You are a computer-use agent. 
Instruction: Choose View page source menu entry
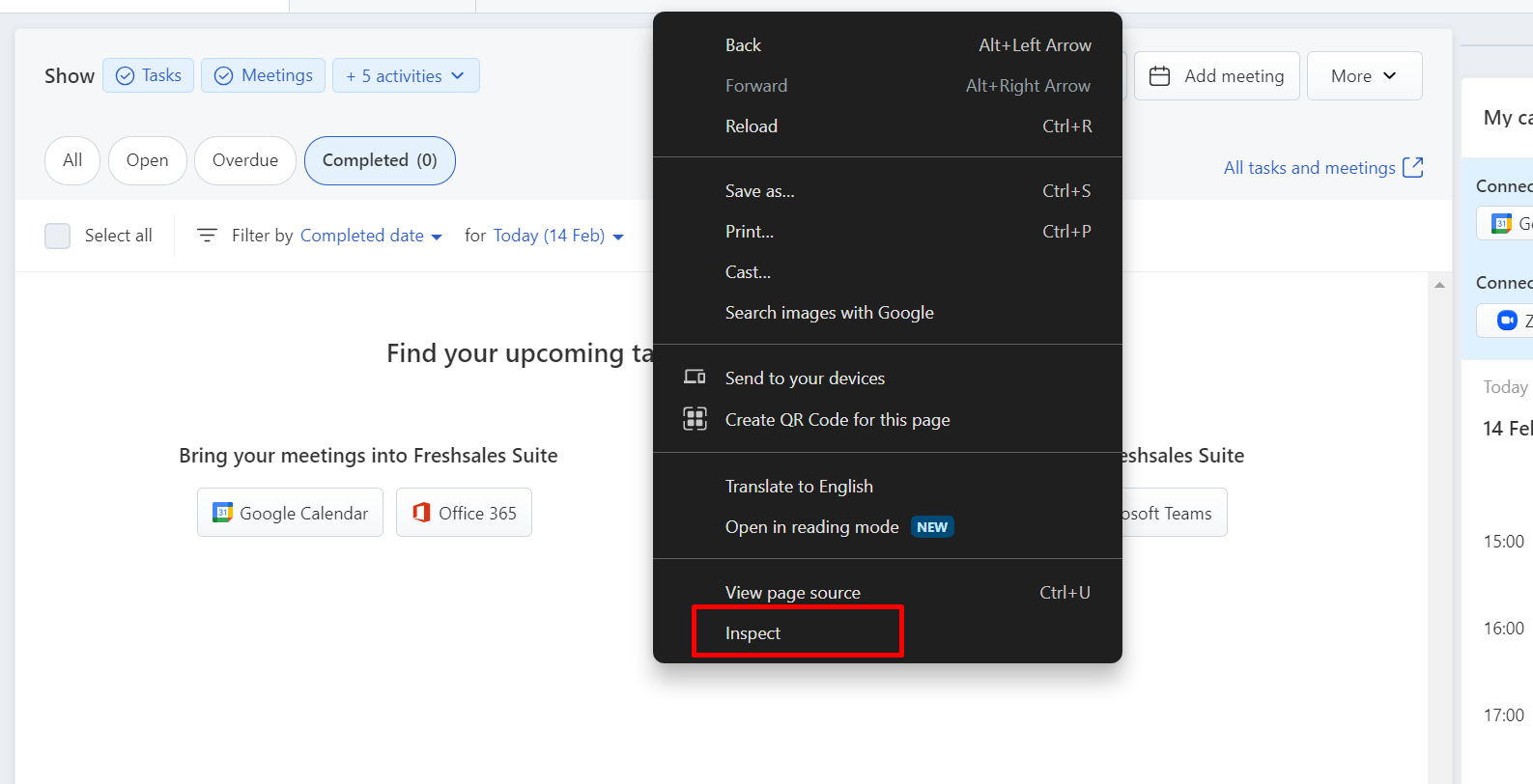(x=792, y=592)
